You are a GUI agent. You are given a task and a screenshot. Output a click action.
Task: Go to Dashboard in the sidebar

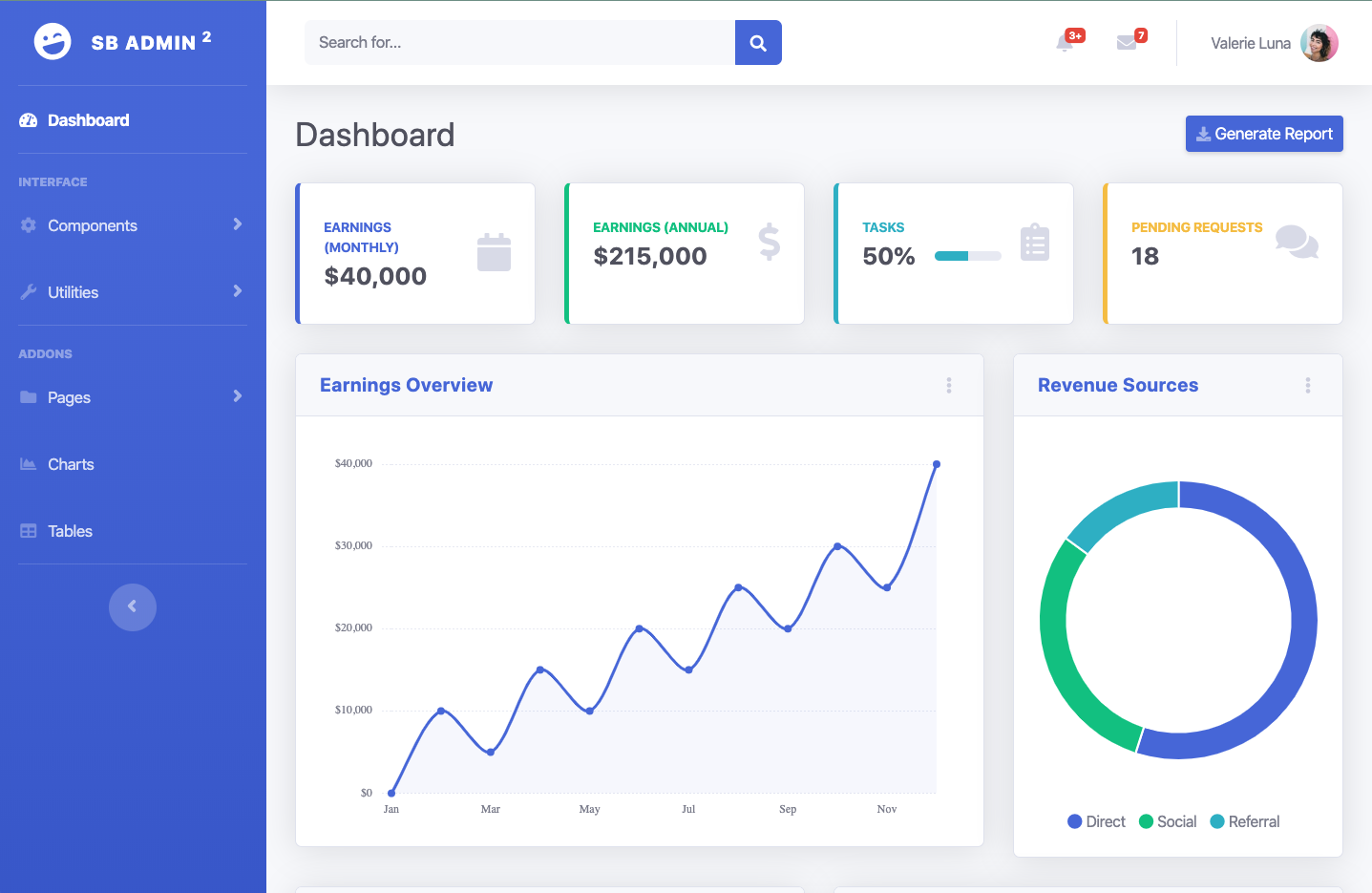point(133,120)
